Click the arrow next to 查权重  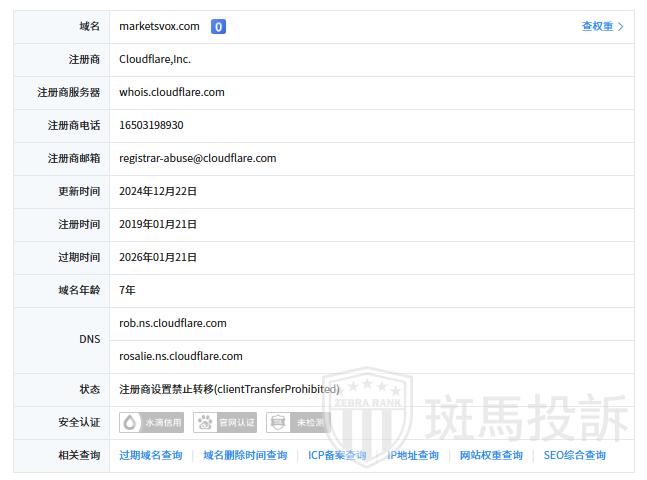(621, 27)
